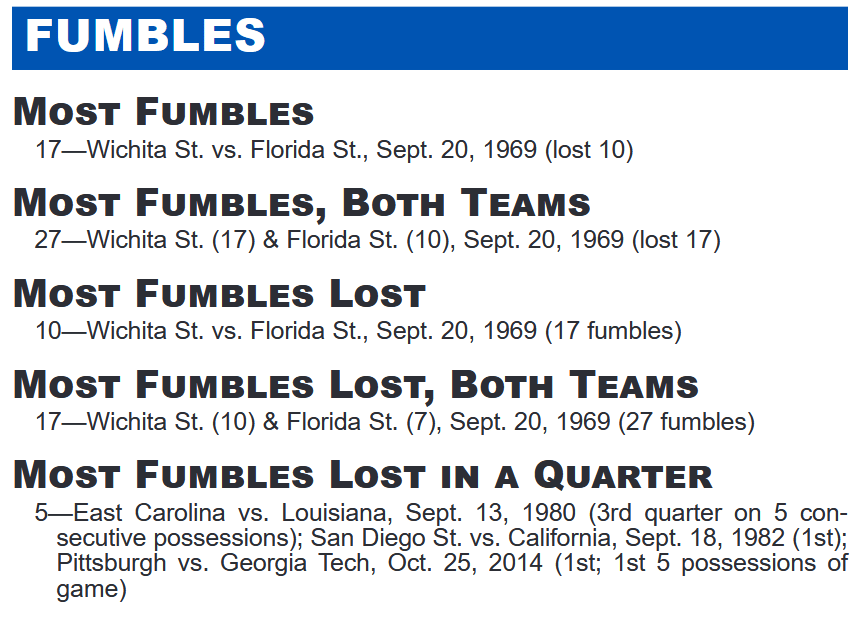Select the Most Fumbles Lost heading
The height and width of the screenshot is (621, 856).
point(219,294)
